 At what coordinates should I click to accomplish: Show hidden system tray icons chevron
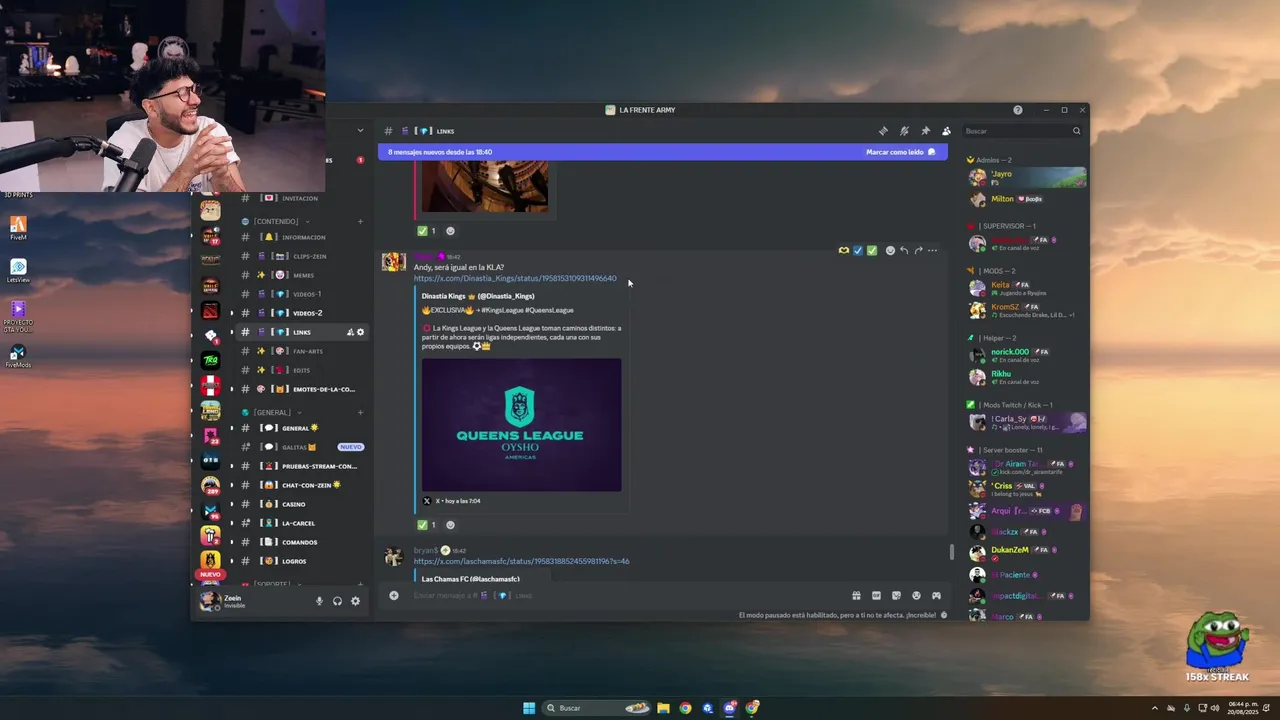(x=1154, y=708)
